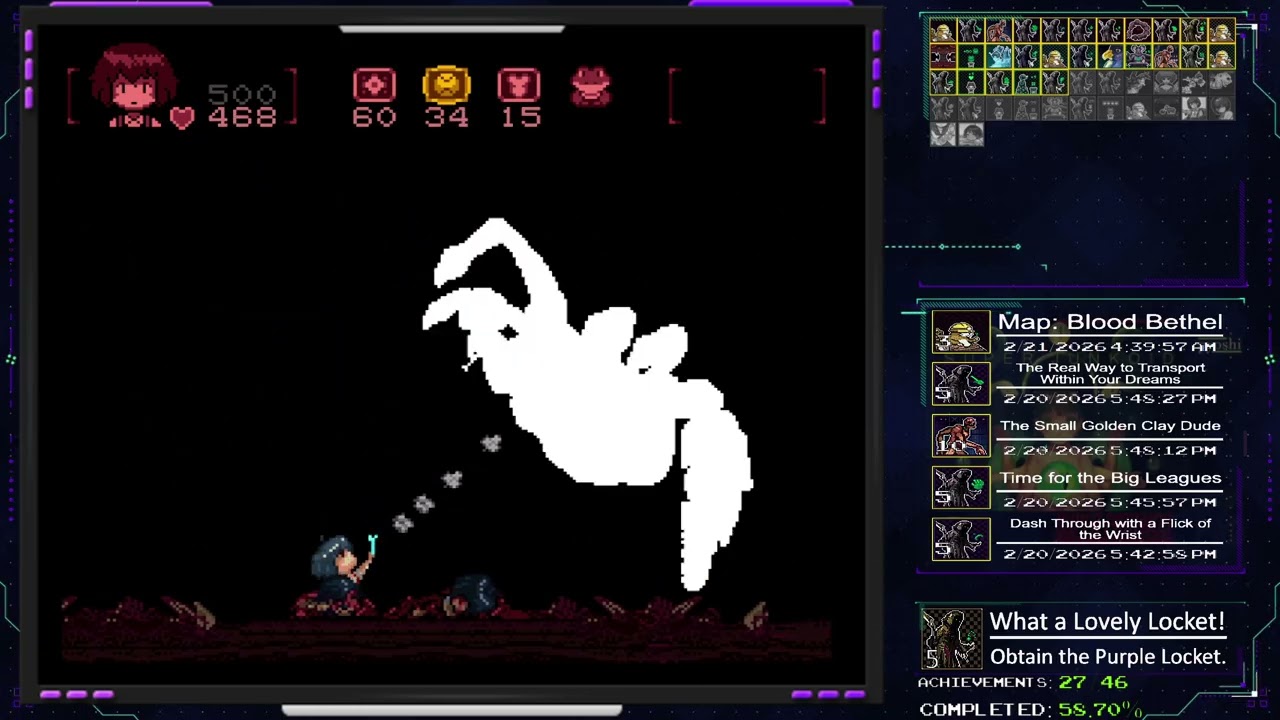
Task: Select the red icon above 15
Action: (x=519, y=85)
